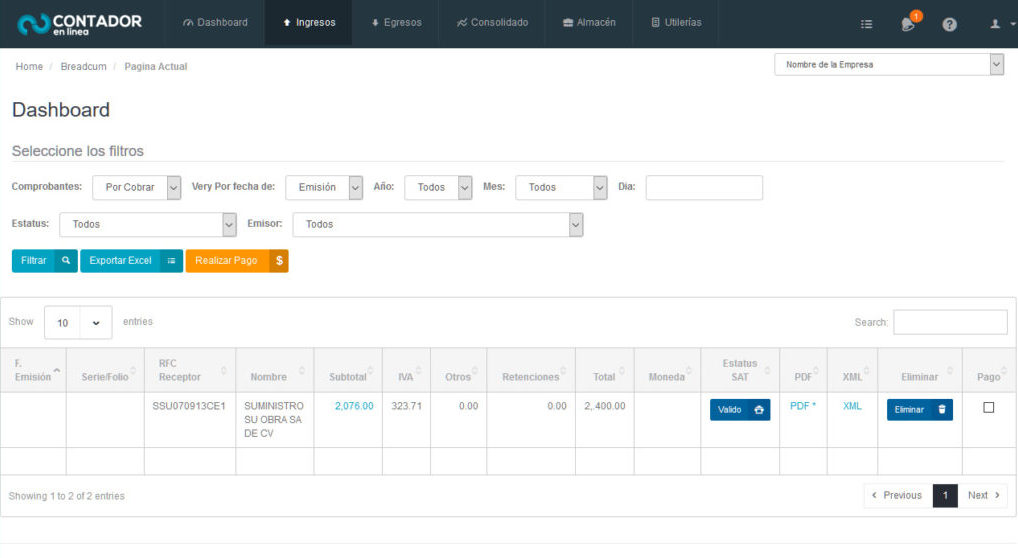The width and height of the screenshot is (1018, 558).
Task: Open the Almacén menu
Action: click(x=589, y=23)
